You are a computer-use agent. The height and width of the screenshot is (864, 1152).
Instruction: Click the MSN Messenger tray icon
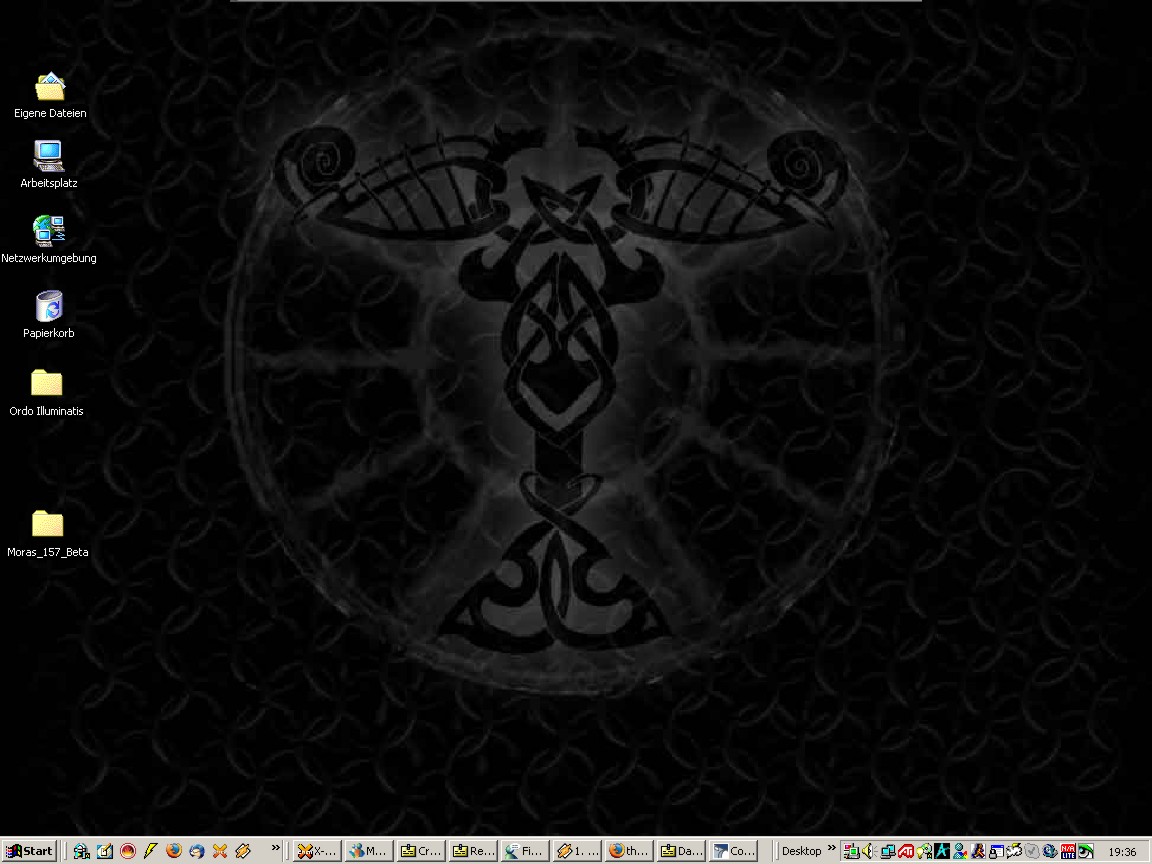point(960,851)
